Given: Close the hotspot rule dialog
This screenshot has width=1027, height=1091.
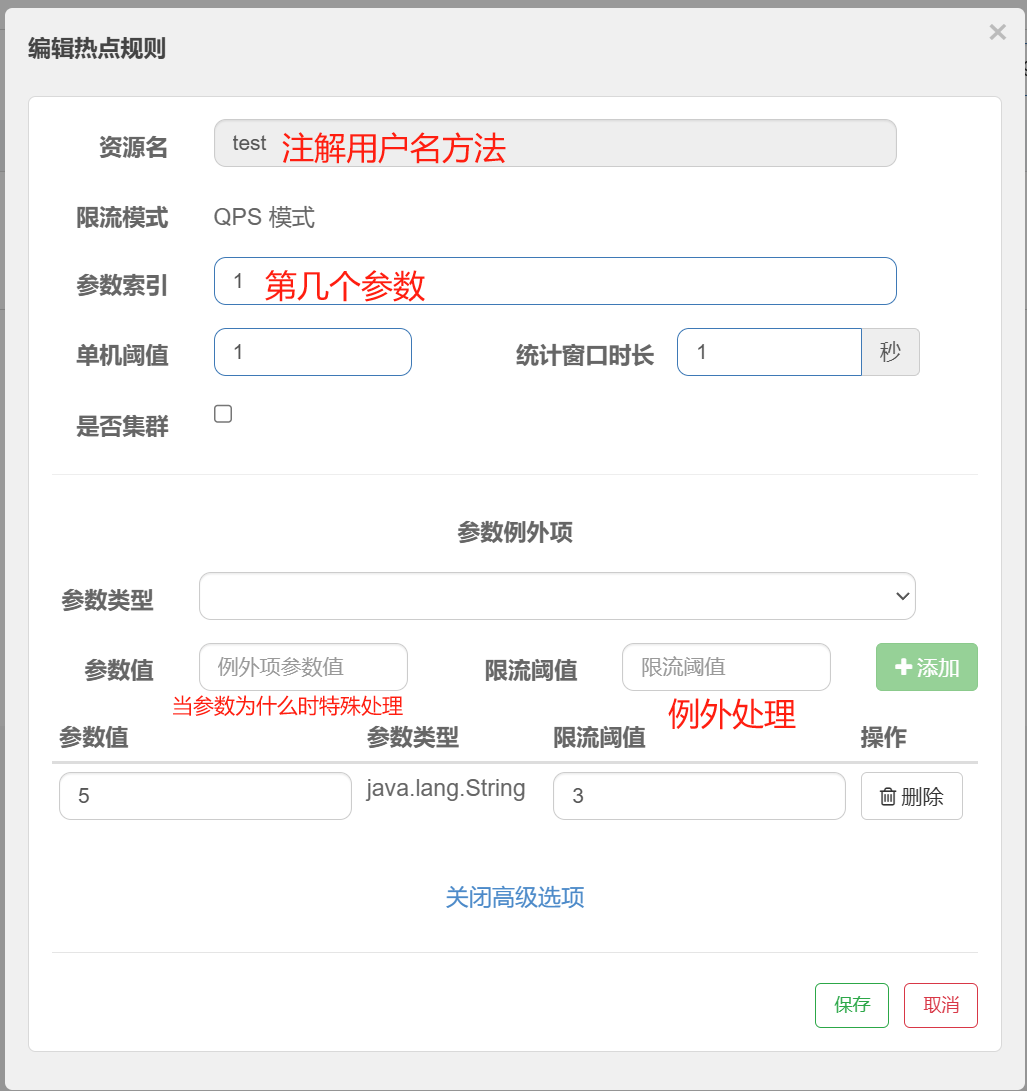Looking at the screenshot, I should 997,33.
